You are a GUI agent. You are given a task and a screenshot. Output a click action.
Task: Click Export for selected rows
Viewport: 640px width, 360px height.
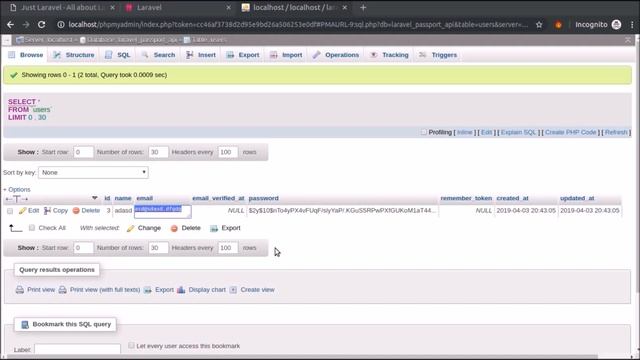(225, 228)
